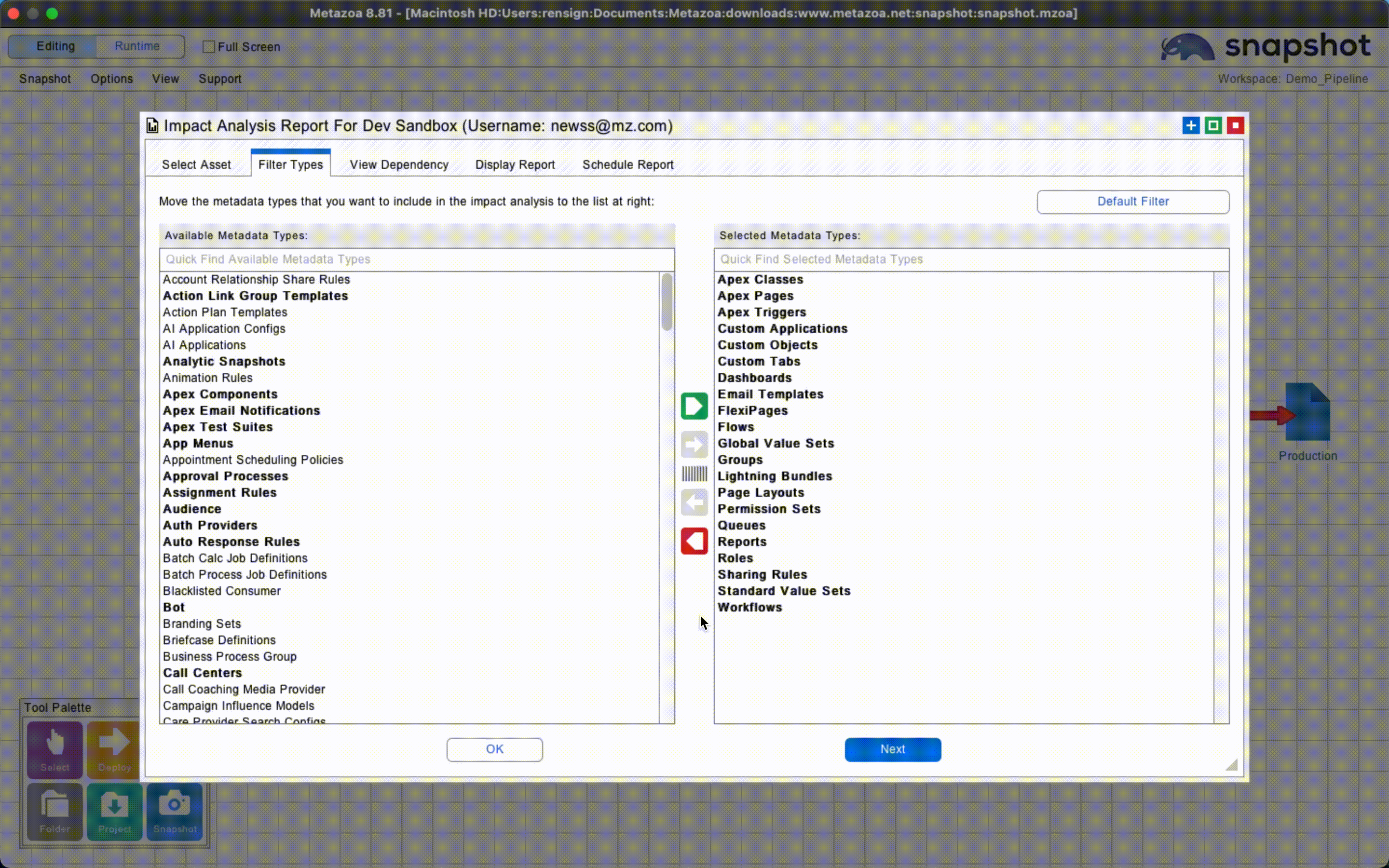Select Campaign Influence Models

(x=410, y=706)
